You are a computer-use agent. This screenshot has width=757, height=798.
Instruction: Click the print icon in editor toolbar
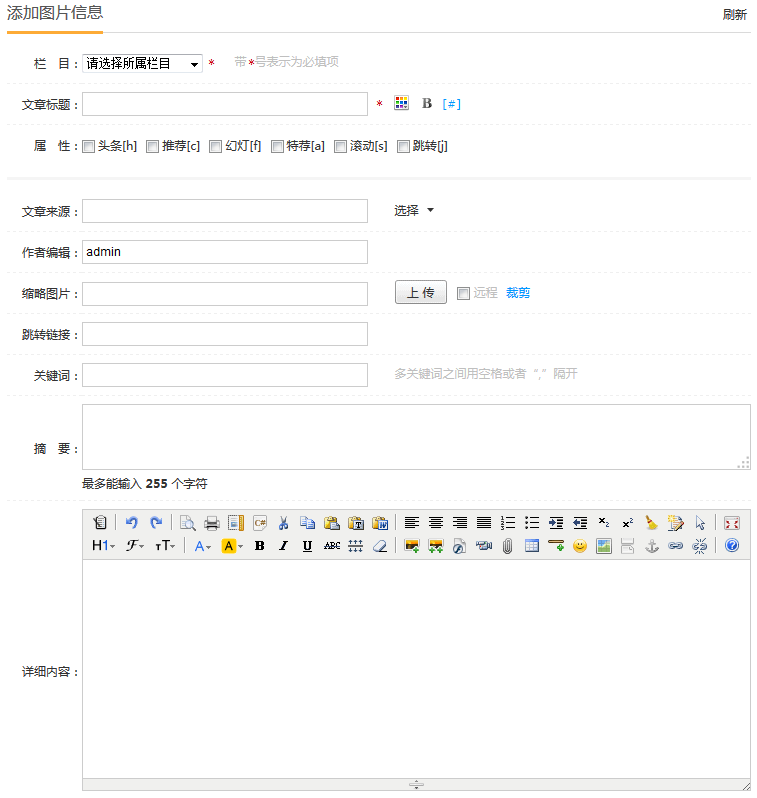(211, 522)
